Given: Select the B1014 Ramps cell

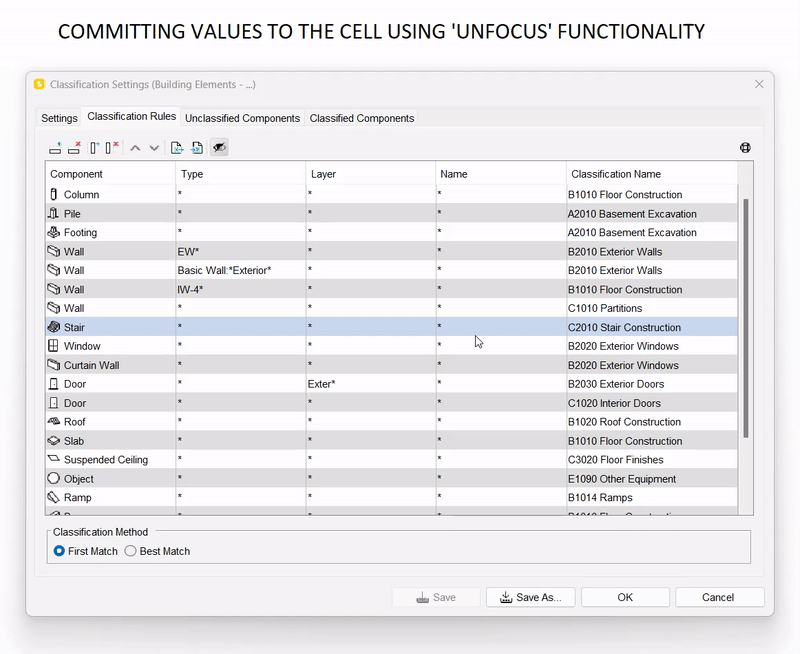Looking at the screenshot, I should pos(652,497).
